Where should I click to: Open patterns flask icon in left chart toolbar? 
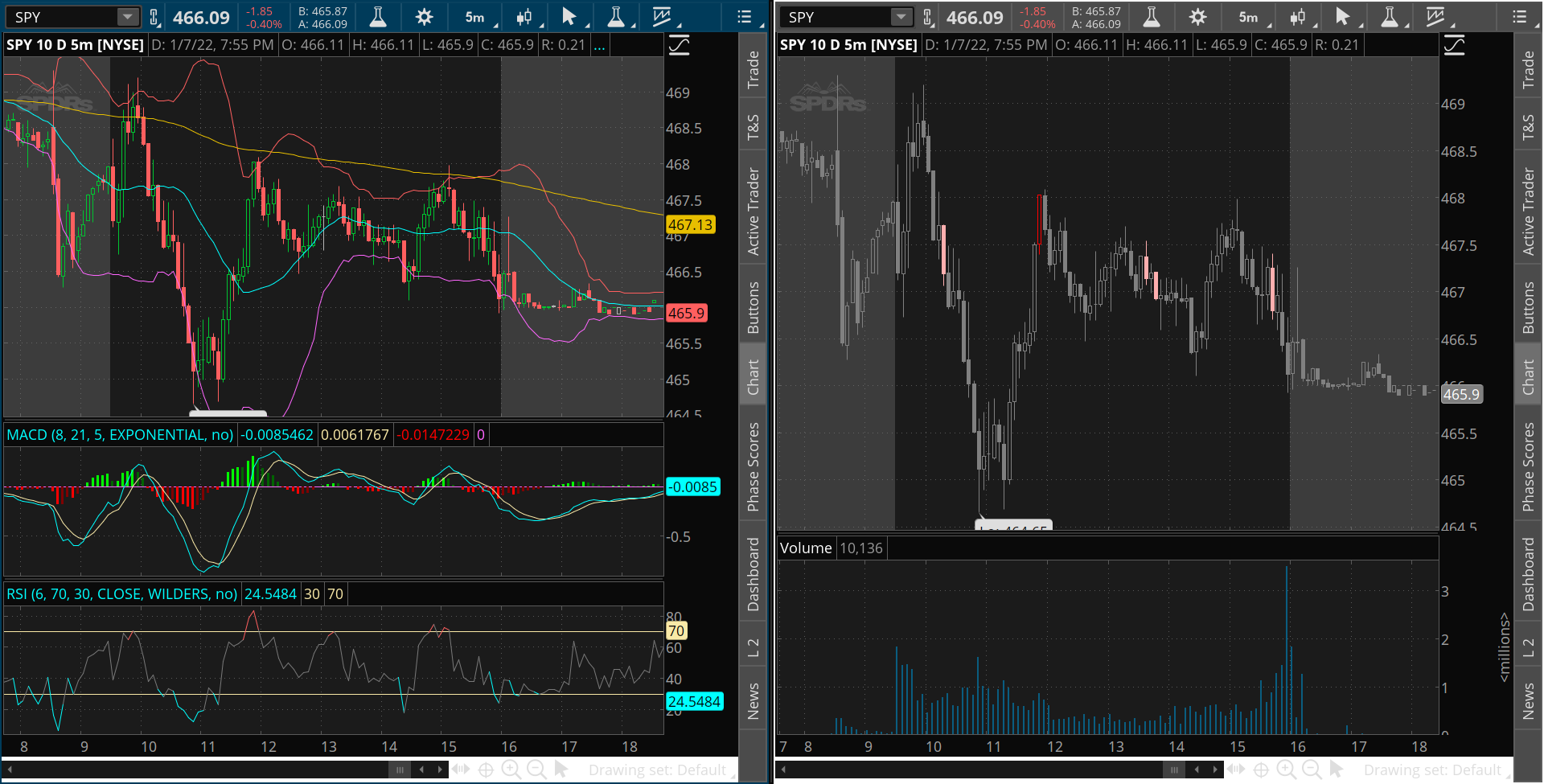click(616, 17)
